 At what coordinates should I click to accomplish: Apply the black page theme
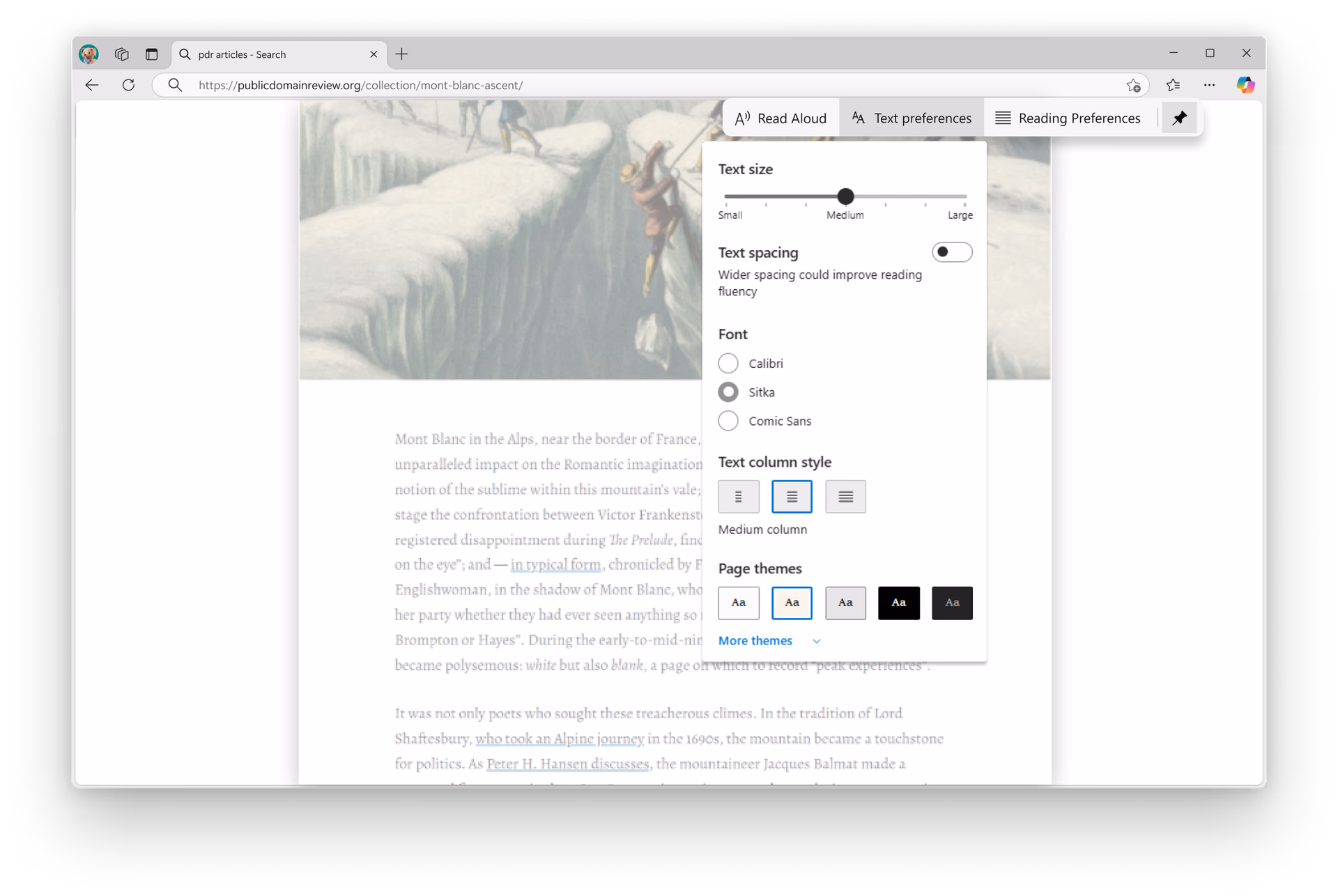[x=899, y=603]
